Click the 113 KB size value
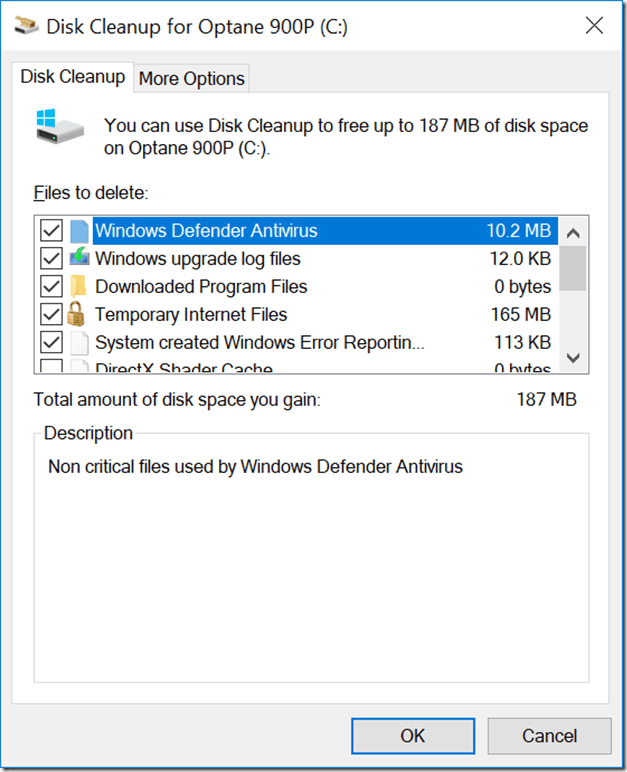The width and height of the screenshot is (627, 772). coord(522,343)
